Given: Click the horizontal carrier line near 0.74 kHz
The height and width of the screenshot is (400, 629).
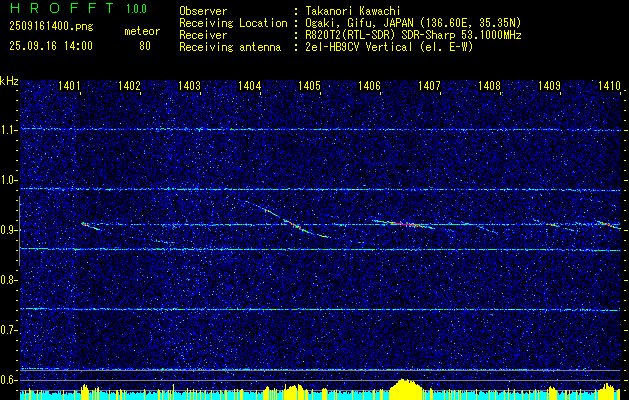Looking at the screenshot, I should (320, 309).
